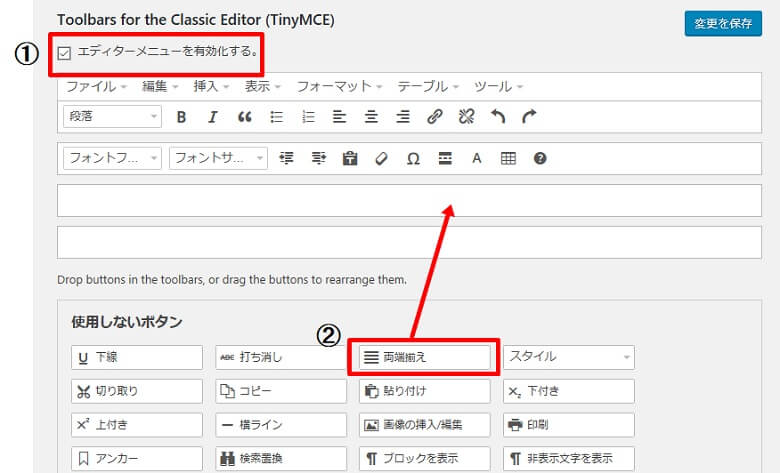Open the フォーマット menu
The height and width of the screenshot is (473, 780).
pyautogui.click(x=339, y=87)
